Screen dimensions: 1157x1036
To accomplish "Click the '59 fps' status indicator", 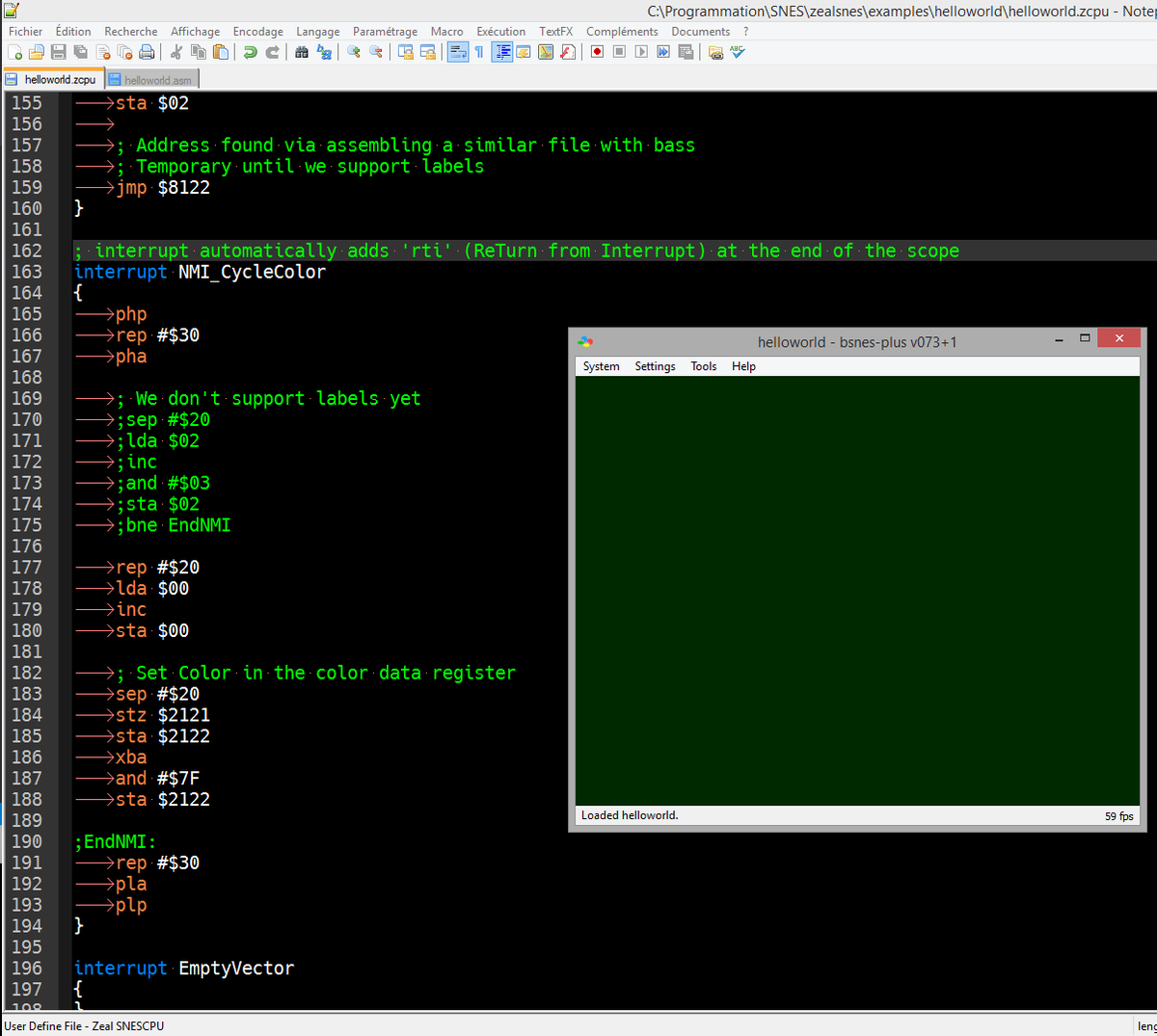I will pos(1119,816).
